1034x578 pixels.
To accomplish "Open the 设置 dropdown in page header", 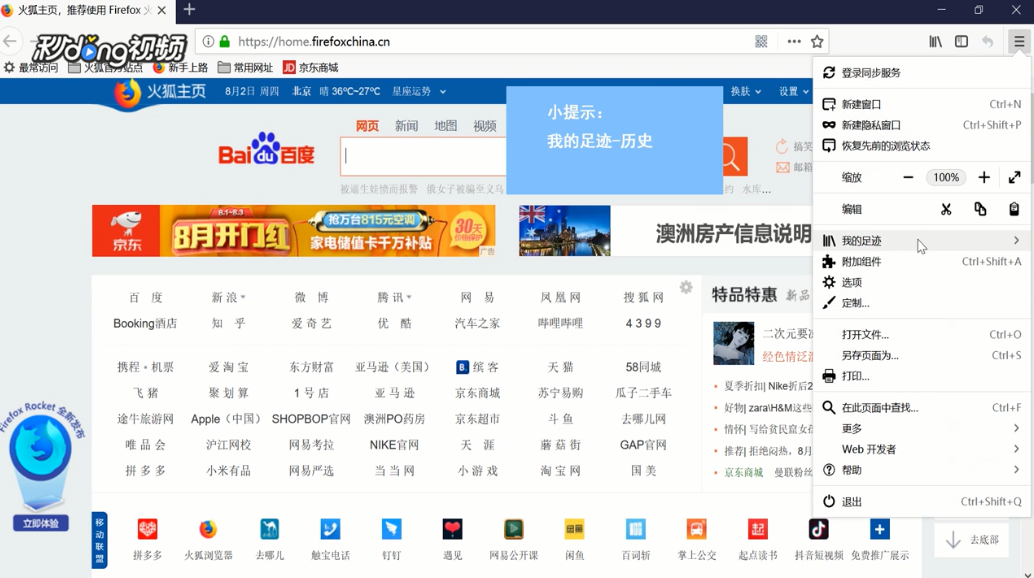I will tap(794, 92).
